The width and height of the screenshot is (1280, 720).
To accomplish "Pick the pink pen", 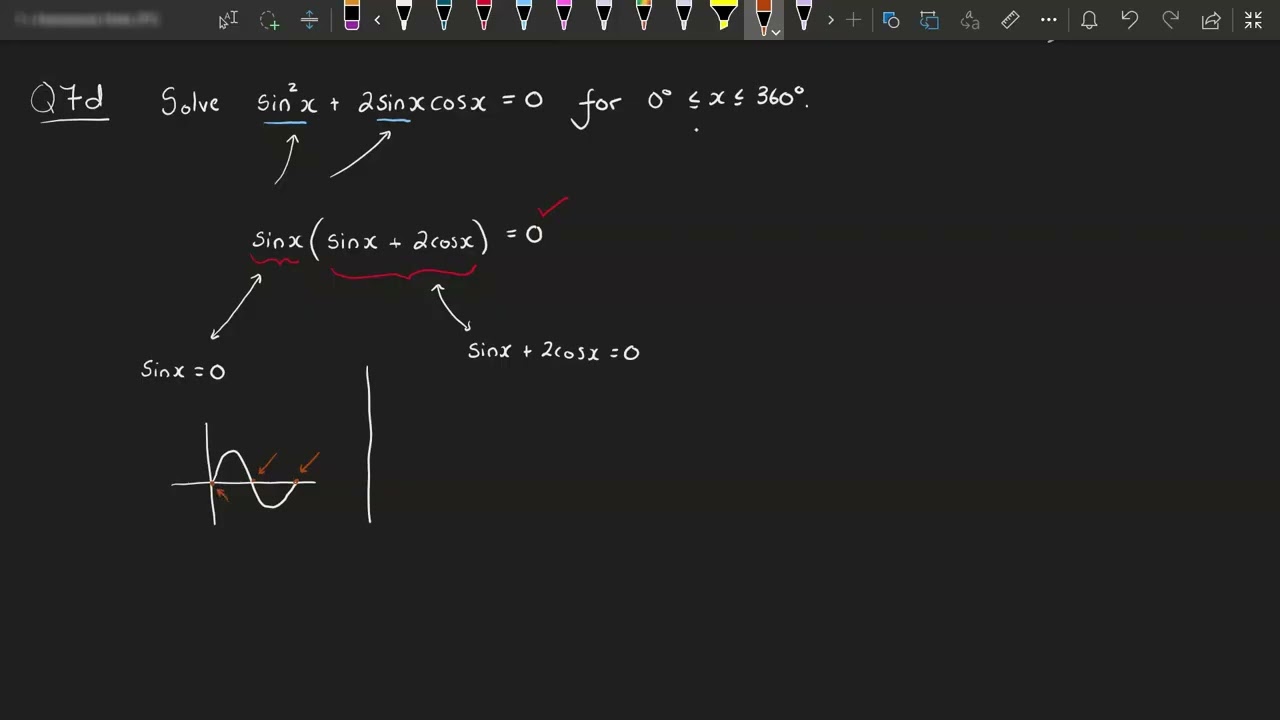I will (564, 16).
